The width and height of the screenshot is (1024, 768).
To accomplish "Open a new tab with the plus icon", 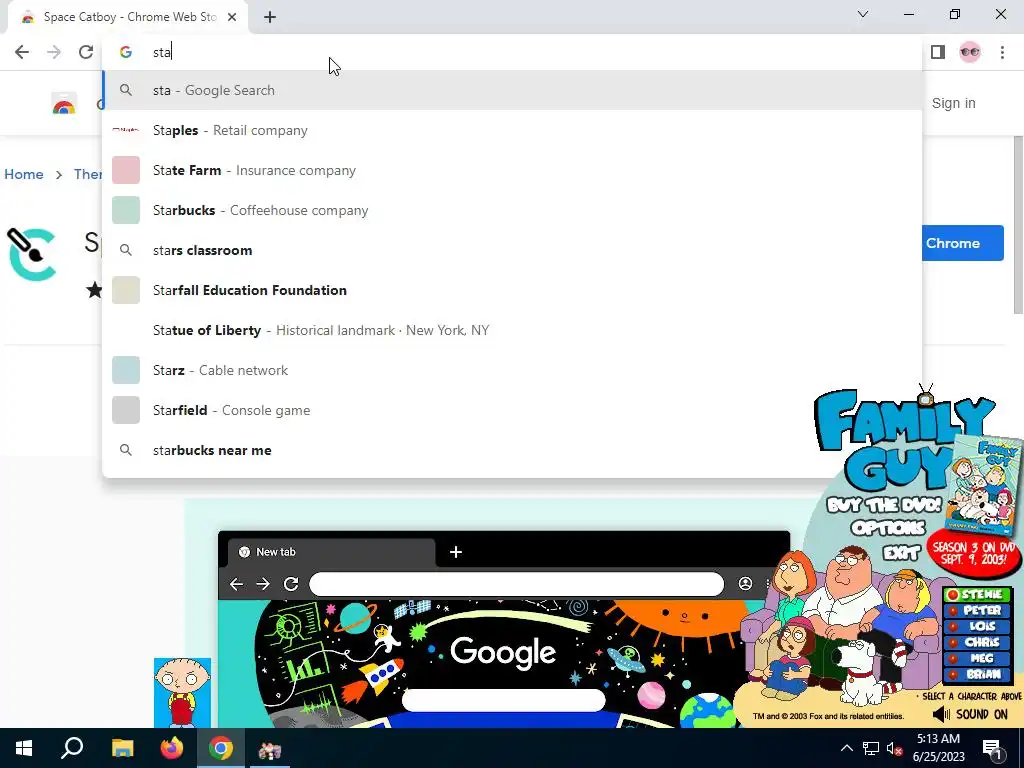I will [x=270, y=17].
